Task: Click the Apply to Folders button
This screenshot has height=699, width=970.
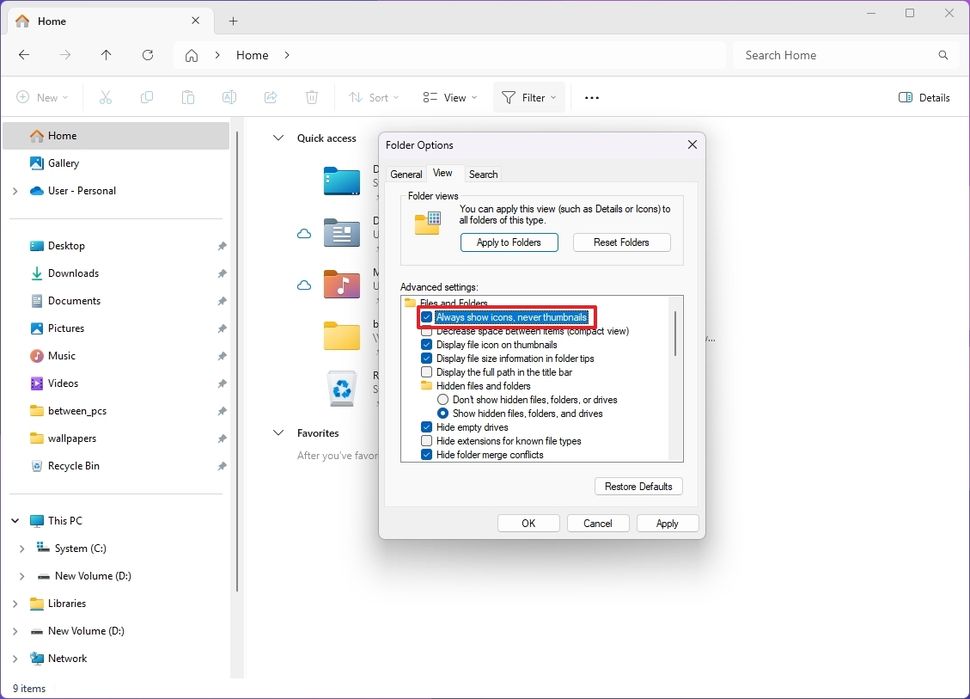Action: [x=509, y=242]
